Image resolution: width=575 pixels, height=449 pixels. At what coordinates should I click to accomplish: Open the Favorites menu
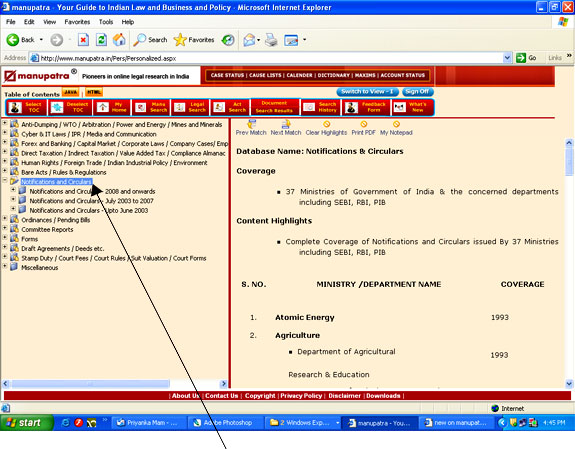coord(77,22)
